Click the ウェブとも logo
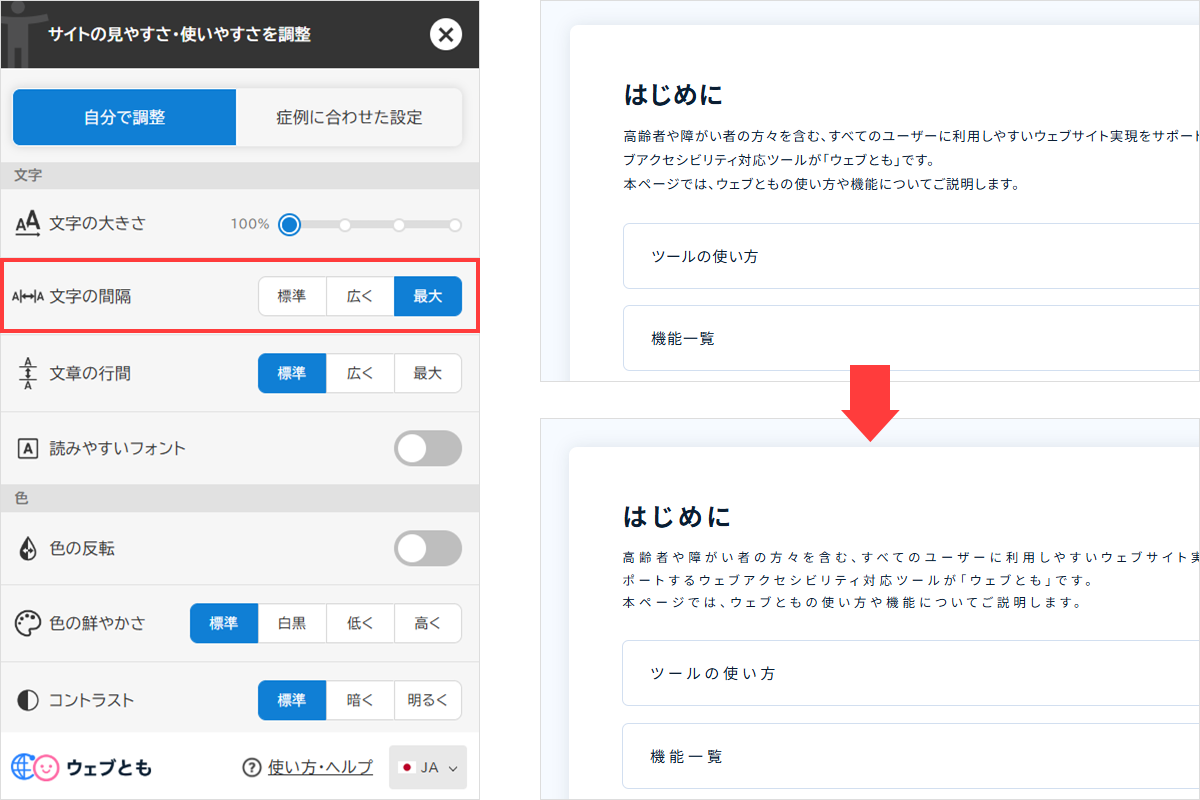1200x800 pixels. pos(82,767)
